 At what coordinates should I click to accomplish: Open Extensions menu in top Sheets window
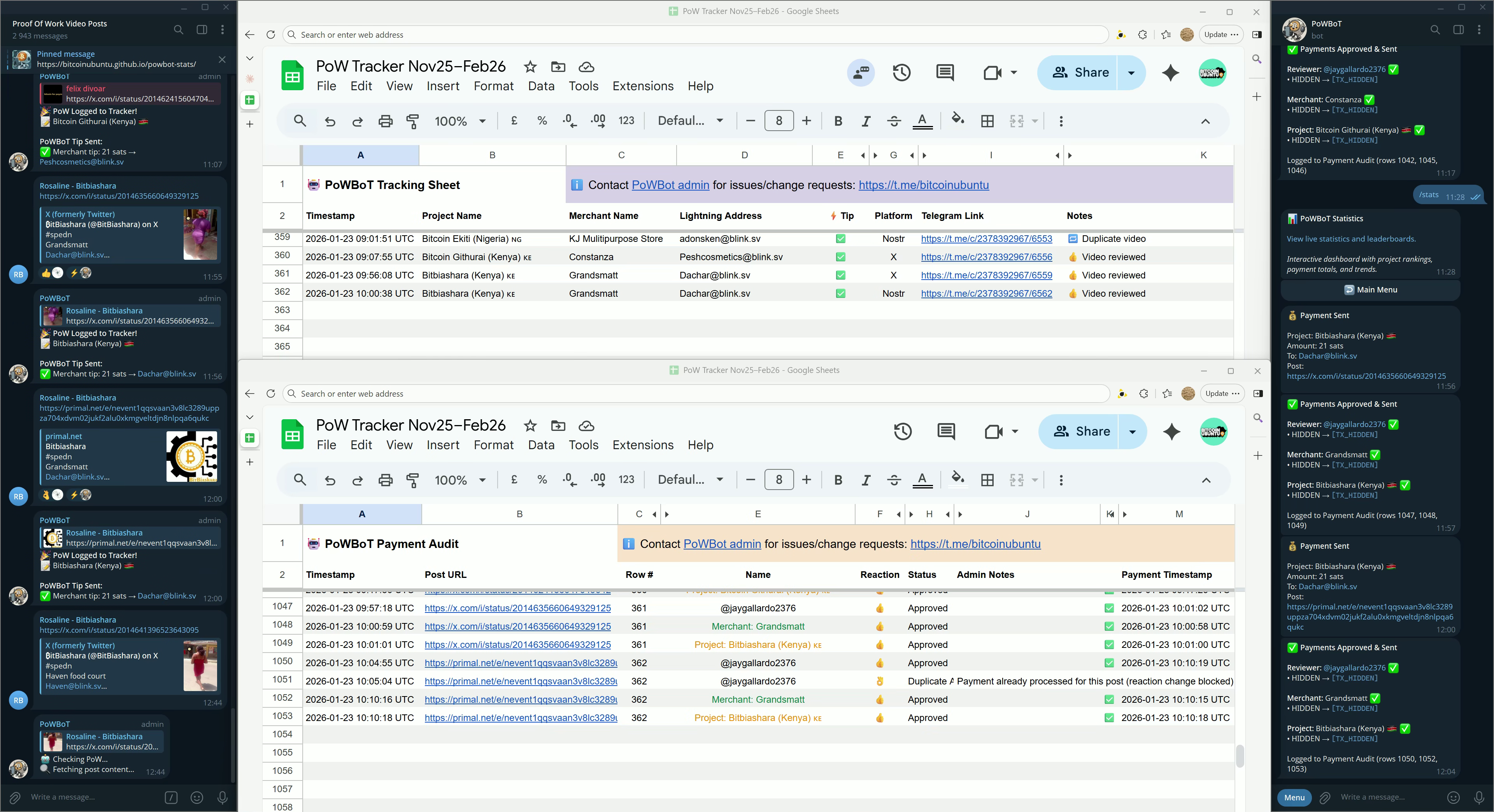(643, 86)
